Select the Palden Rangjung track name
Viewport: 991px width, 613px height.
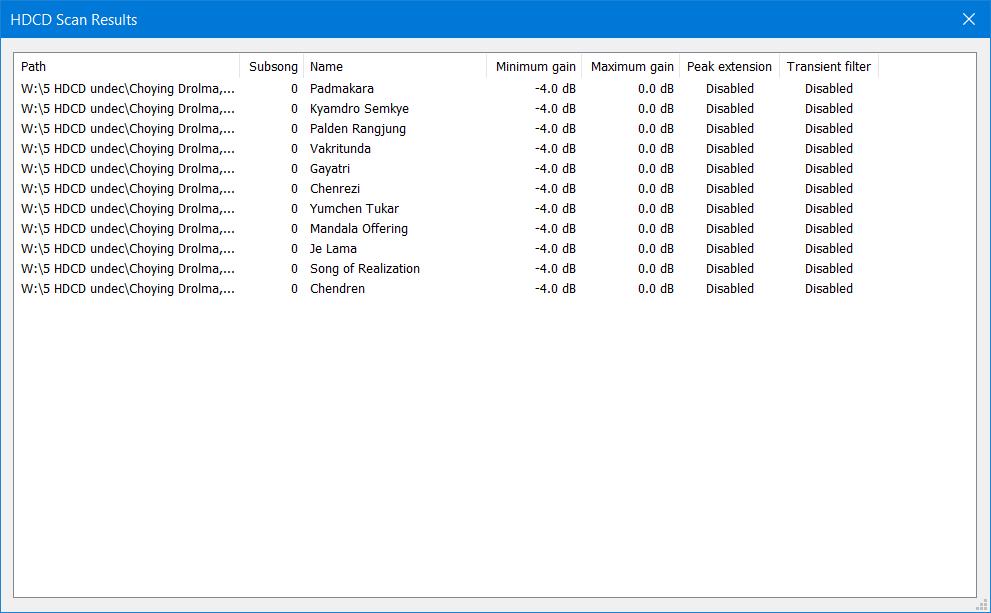pyautogui.click(x=358, y=129)
